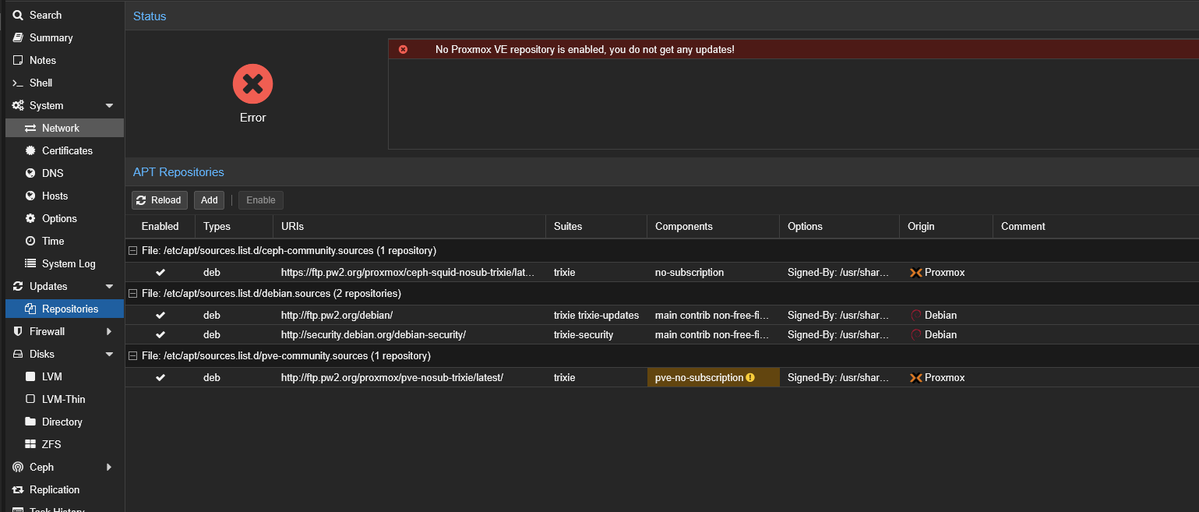This screenshot has width=1199, height=512.
Task: Collapse the debian.sources file group
Action: 132,293
